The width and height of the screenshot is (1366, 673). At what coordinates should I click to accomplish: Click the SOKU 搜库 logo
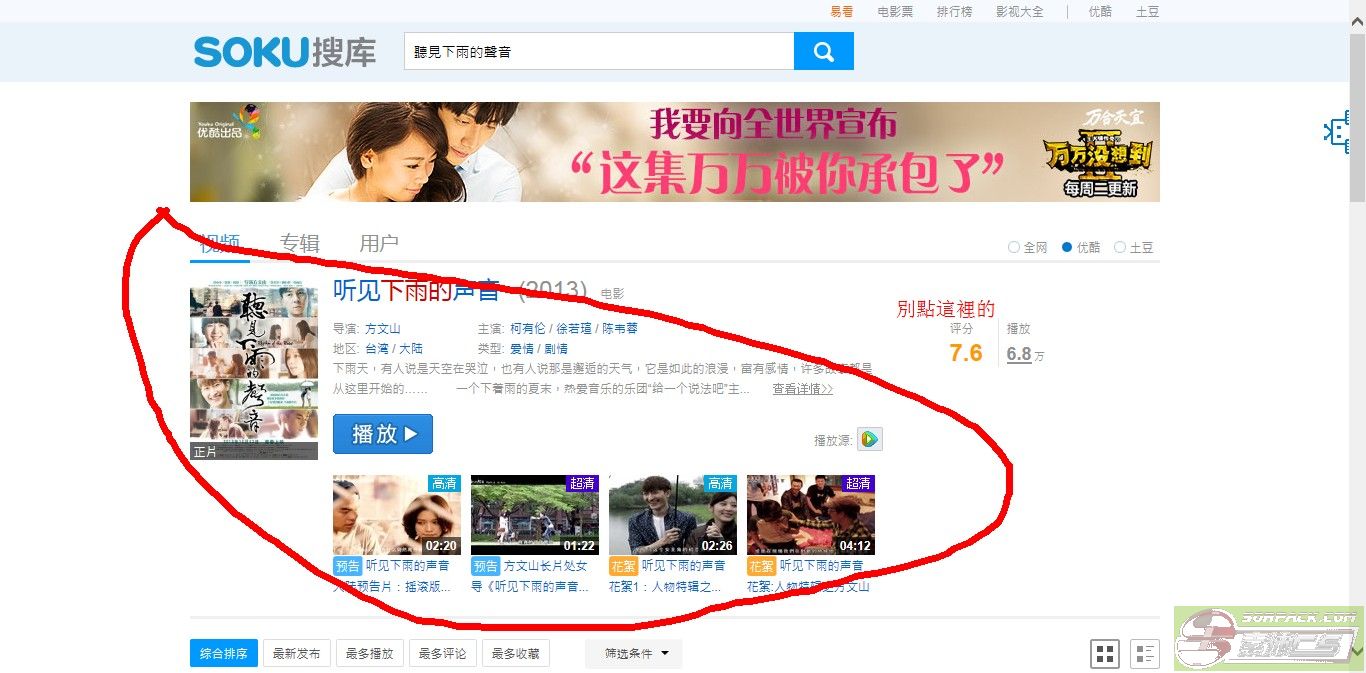pos(284,52)
